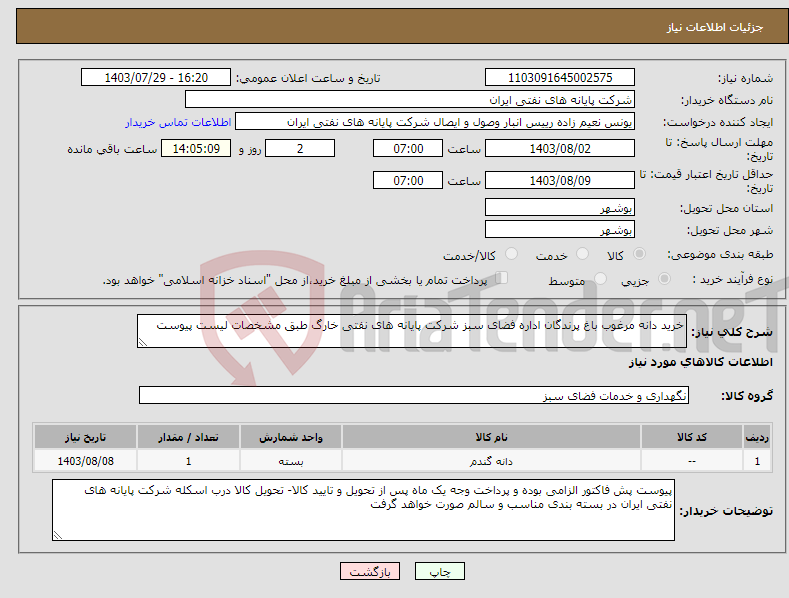
Task: Click the نام کالا column header
Action: coord(491,437)
